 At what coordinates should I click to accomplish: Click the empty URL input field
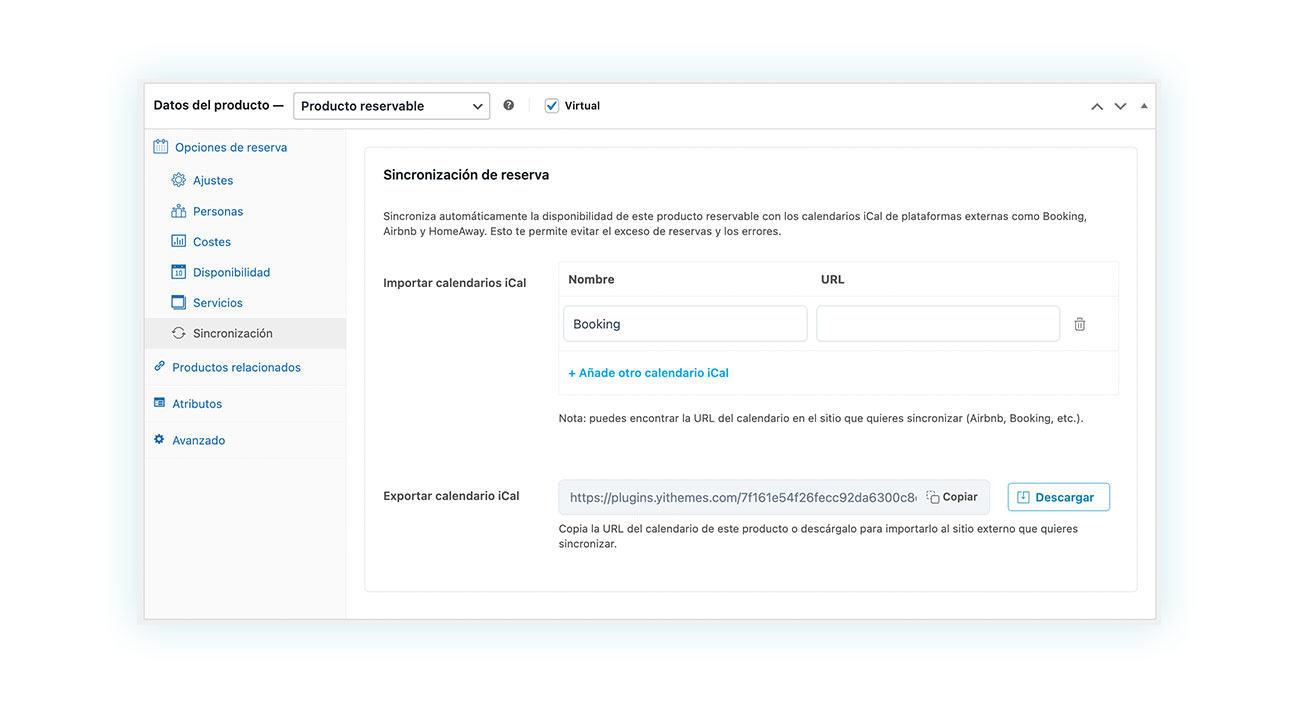[x=937, y=323]
